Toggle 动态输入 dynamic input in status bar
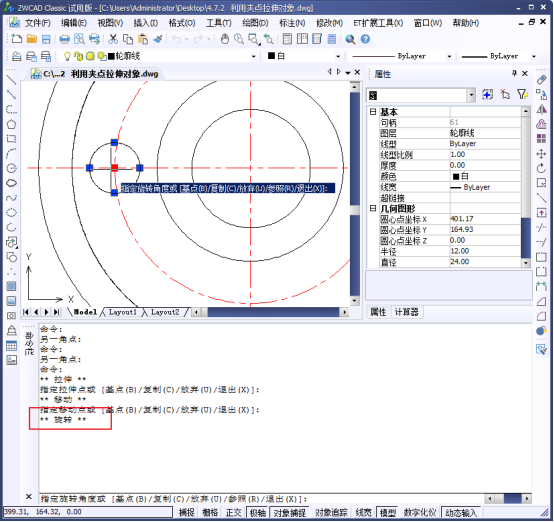The image size is (554, 522). [461, 512]
